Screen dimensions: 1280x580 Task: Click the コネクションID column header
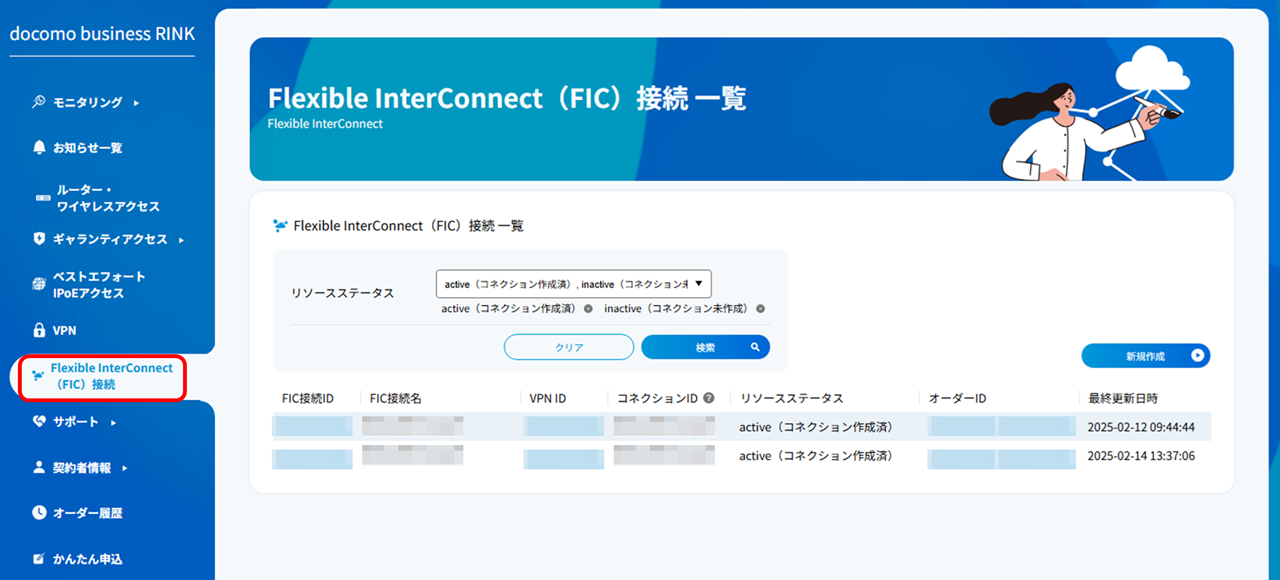pos(657,398)
